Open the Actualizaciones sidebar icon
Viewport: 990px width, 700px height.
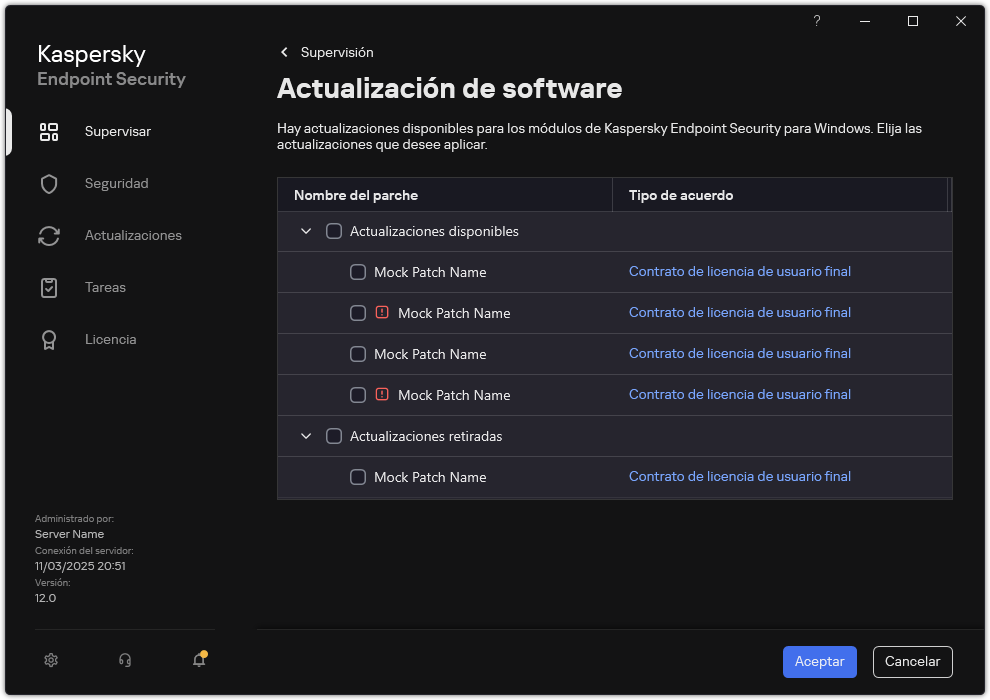[x=49, y=235]
